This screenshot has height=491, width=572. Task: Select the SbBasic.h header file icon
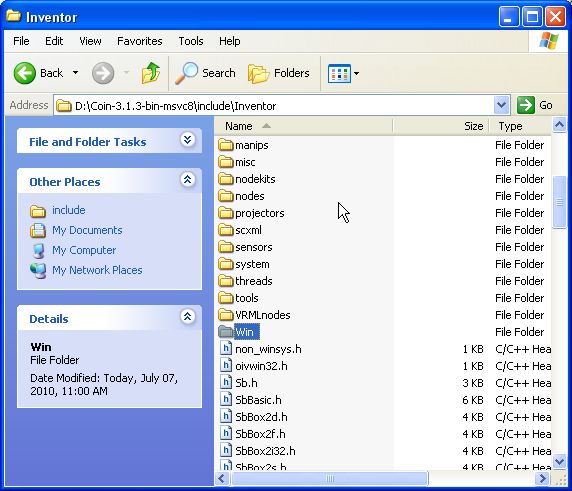click(x=226, y=400)
